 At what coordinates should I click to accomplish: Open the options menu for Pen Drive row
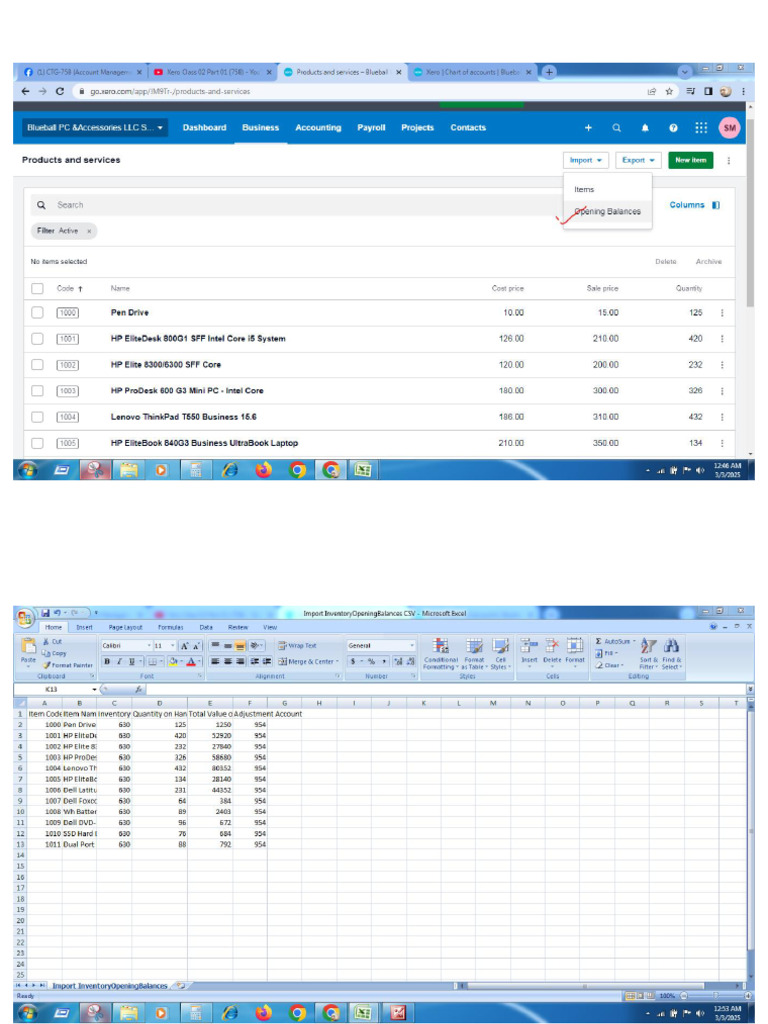click(722, 313)
